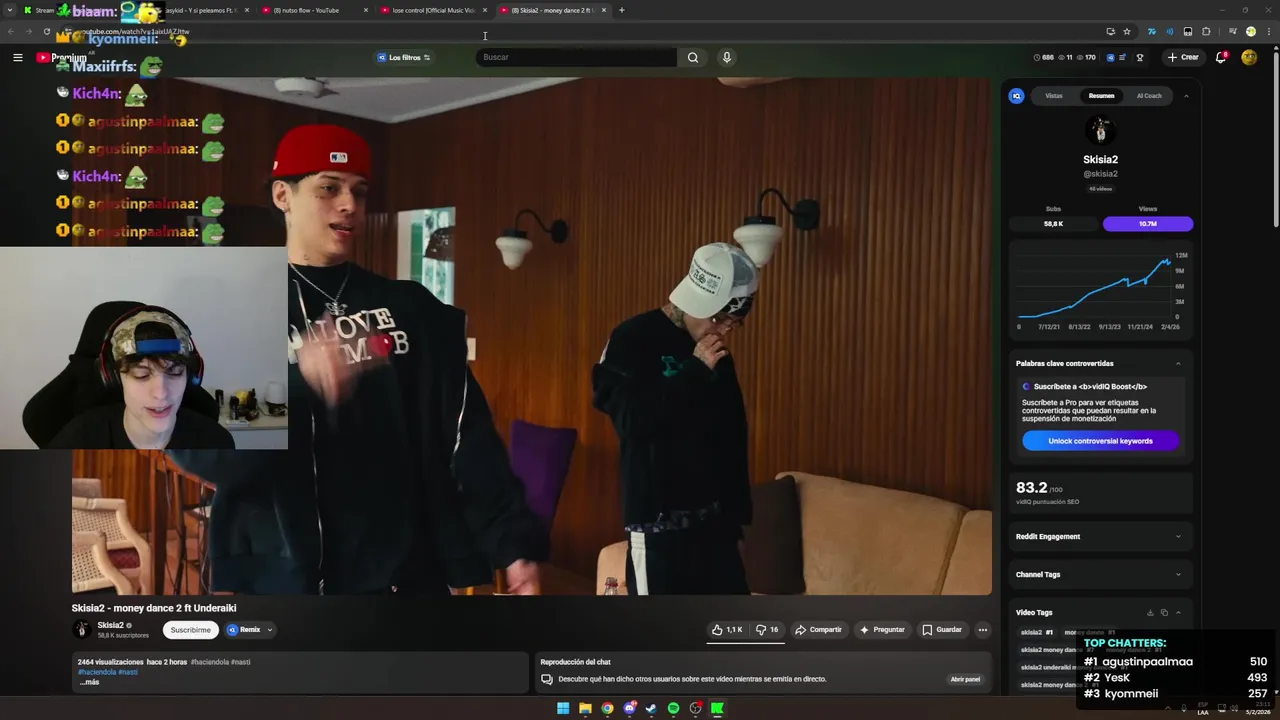Click the Guardar button
Screen dimensions: 1280x720
tap(942, 630)
